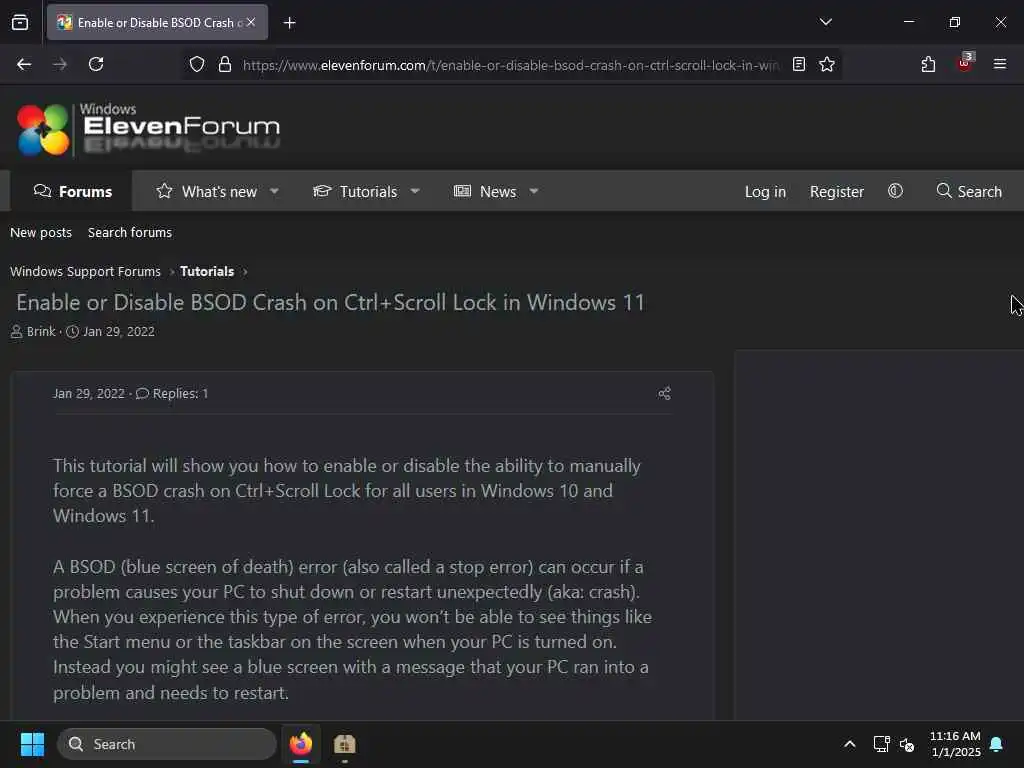Share this post via share icon
Screen dimensions: 1024x768
(x=664, y=393)
